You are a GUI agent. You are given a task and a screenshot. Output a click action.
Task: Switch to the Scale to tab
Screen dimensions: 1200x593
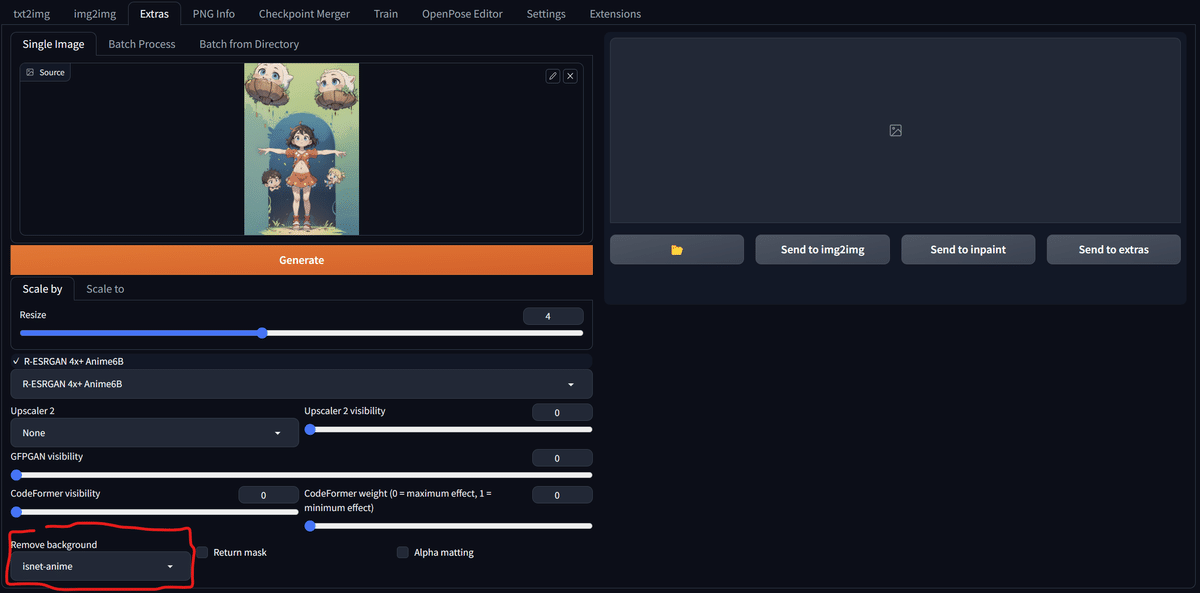[x=105, y=289]
